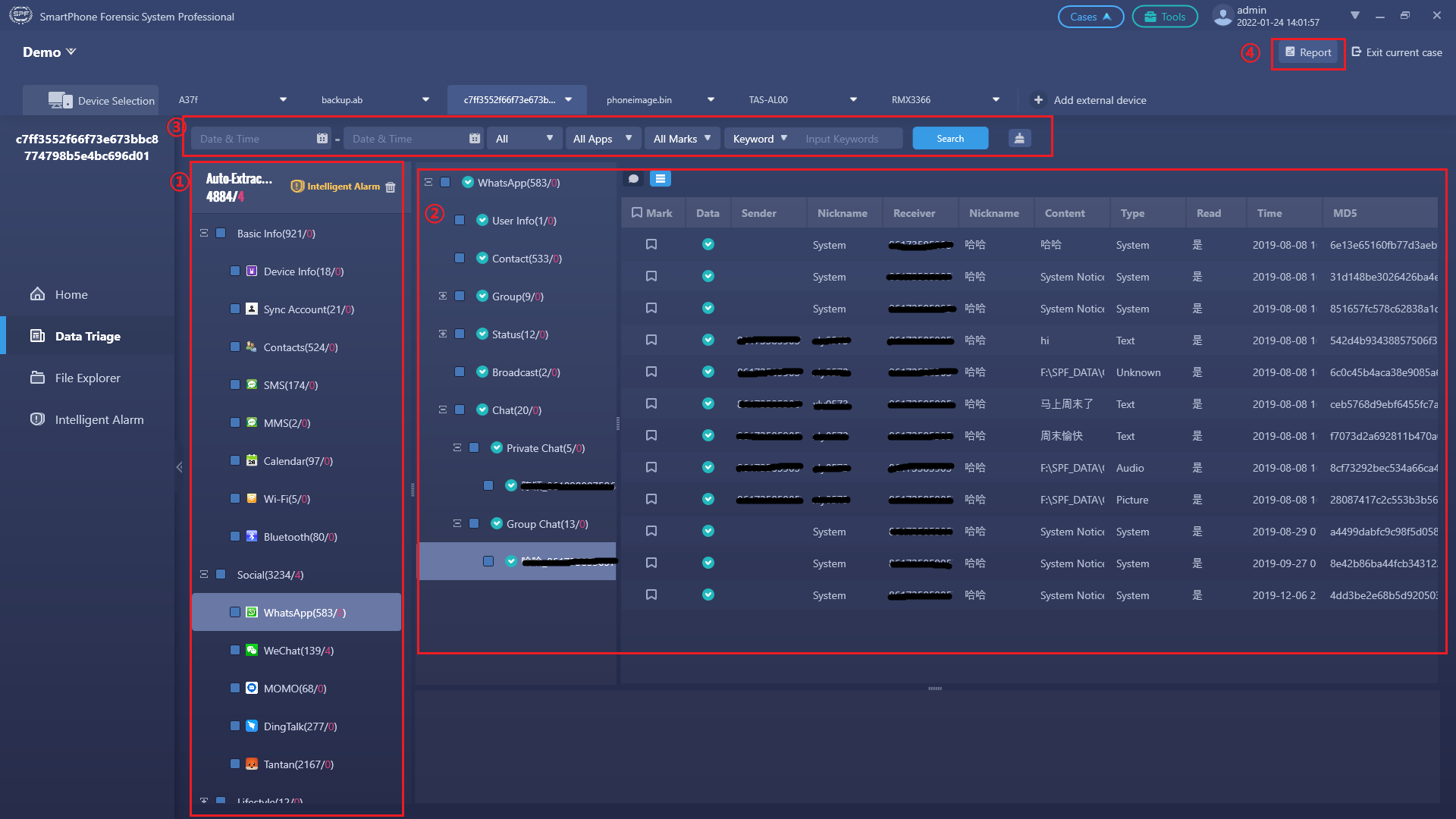Click the Report generation icon
Screen dimensions: 1456x819
coord(1307,52)
